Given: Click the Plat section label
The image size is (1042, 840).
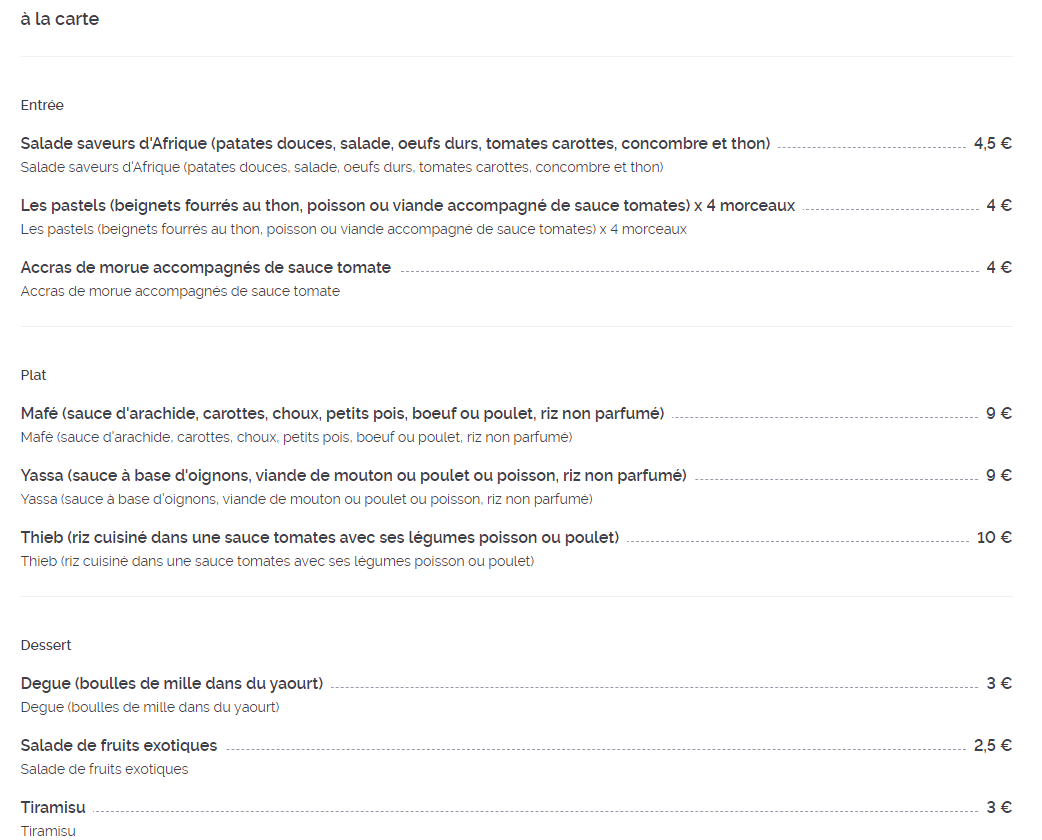Looking at the screenshot, I should coord(33,375).
